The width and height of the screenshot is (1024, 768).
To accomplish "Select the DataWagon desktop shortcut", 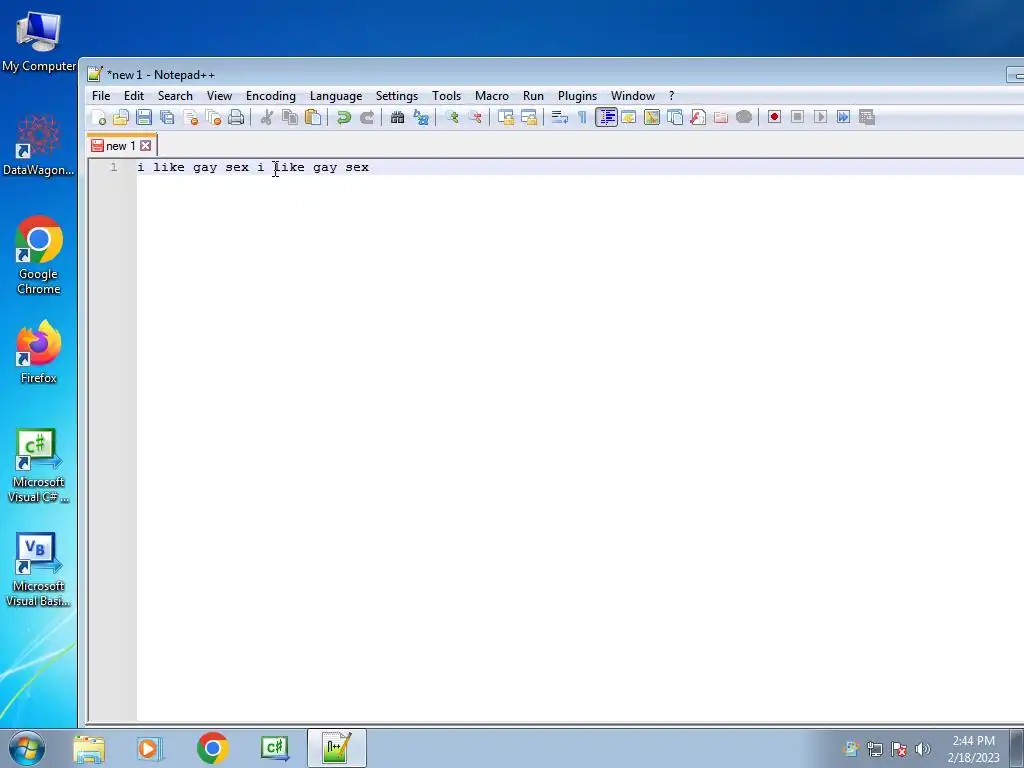I will click(39, 146).
